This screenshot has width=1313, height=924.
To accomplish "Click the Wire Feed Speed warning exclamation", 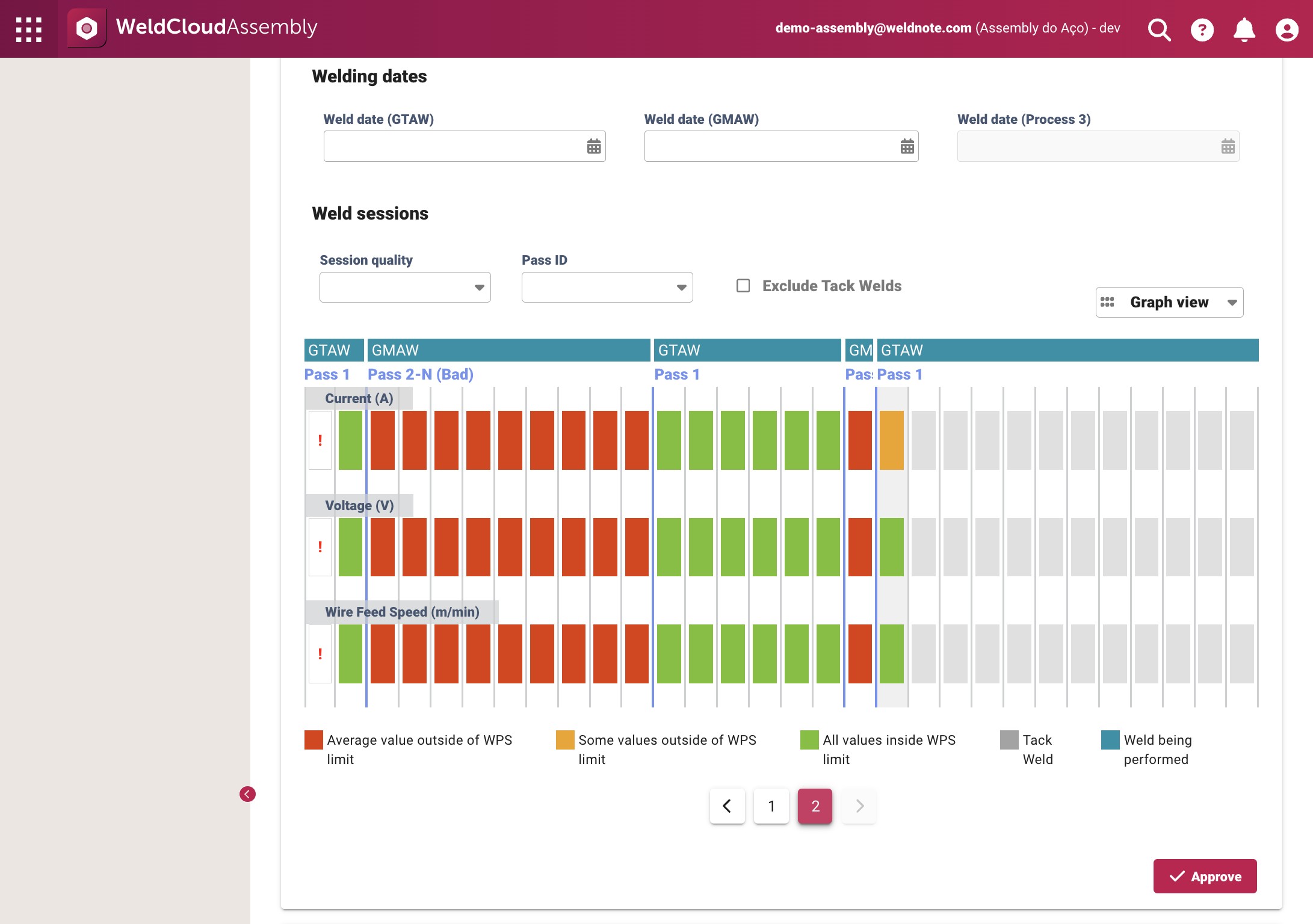I will tap(320, 654).
